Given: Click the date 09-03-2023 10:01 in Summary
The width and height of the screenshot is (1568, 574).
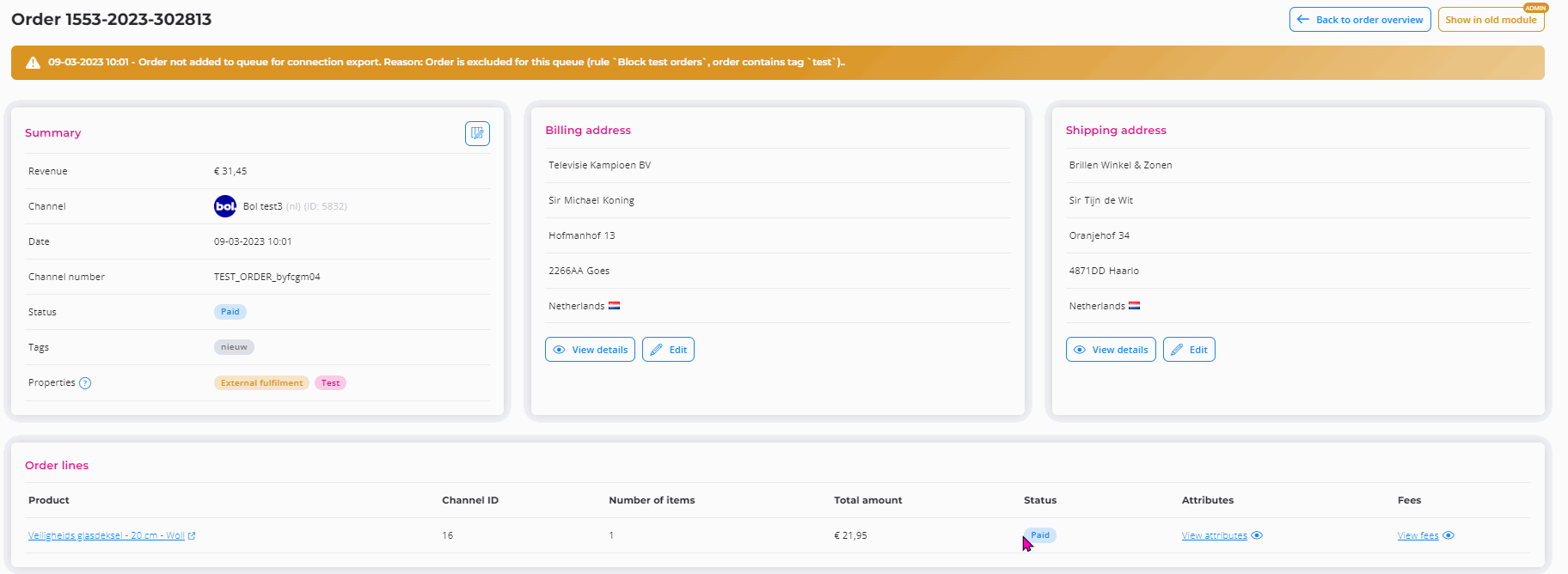Looking at the screenshot, I should (x=253, y=241).
